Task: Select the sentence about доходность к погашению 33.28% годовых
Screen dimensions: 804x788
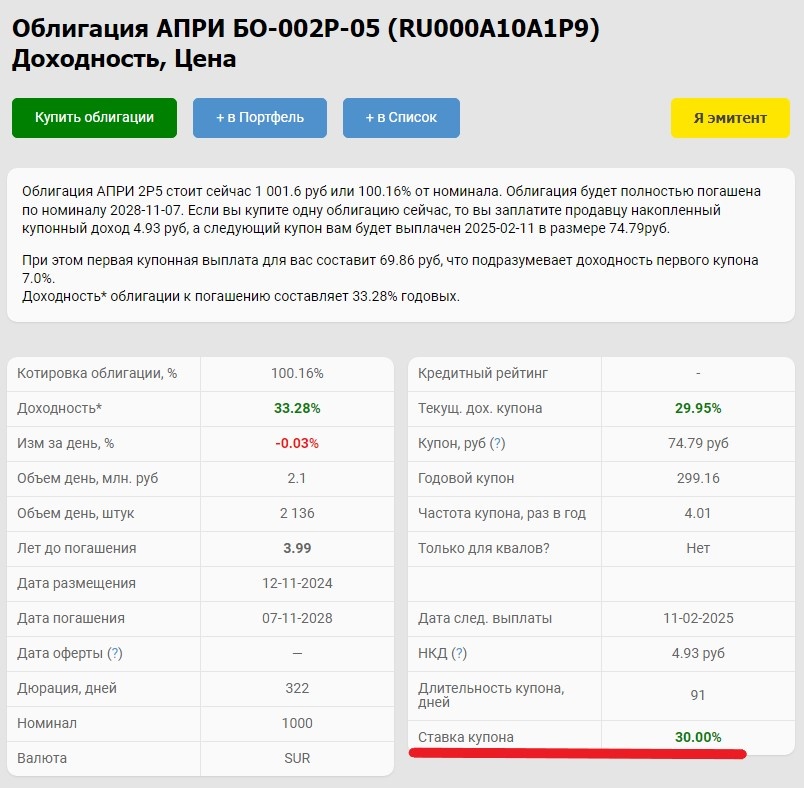Action: pos(240,296)
